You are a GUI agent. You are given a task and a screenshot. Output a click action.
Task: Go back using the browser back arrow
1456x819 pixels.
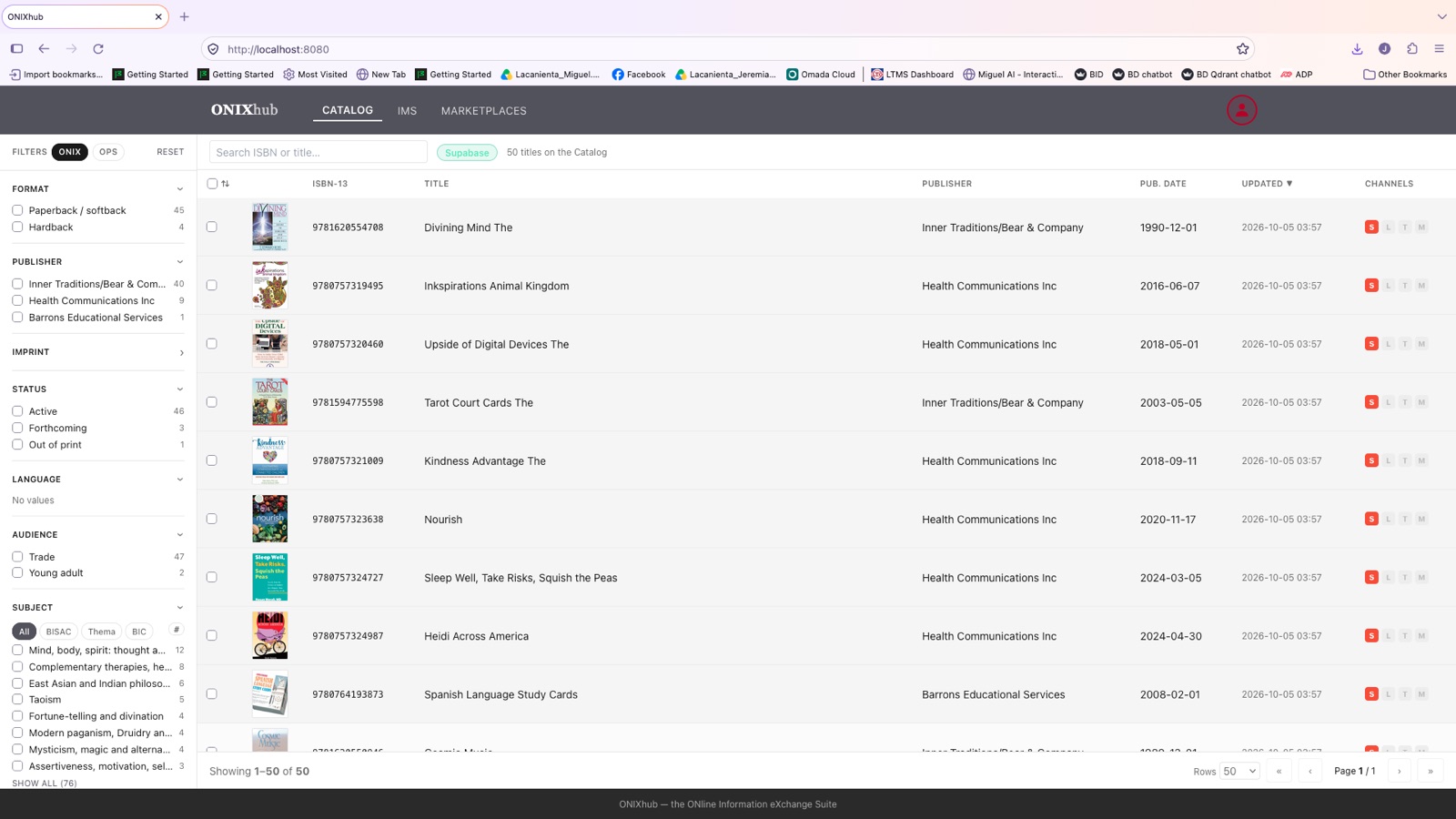44,49
